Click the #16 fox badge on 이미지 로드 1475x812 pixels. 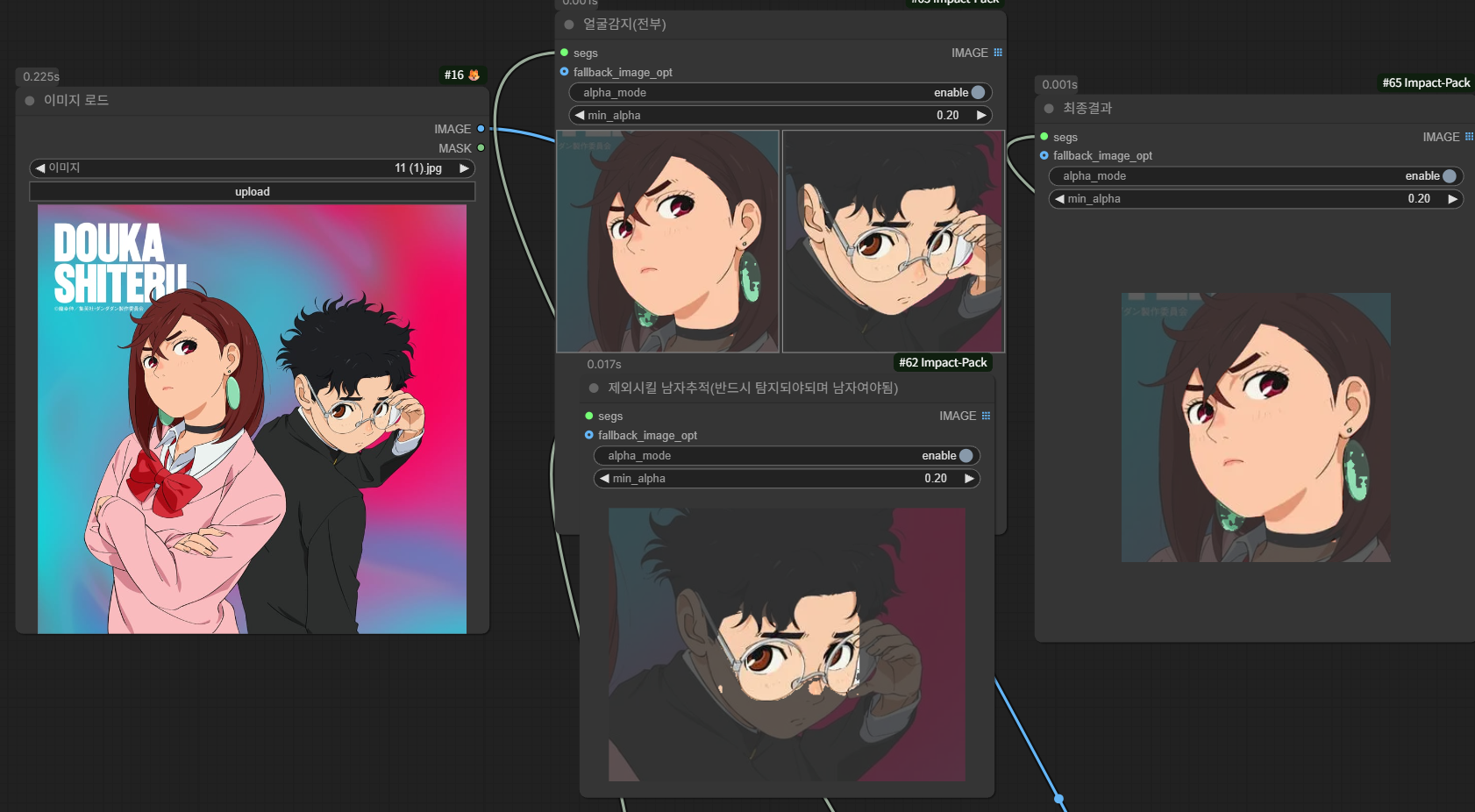tap(462, 75)
